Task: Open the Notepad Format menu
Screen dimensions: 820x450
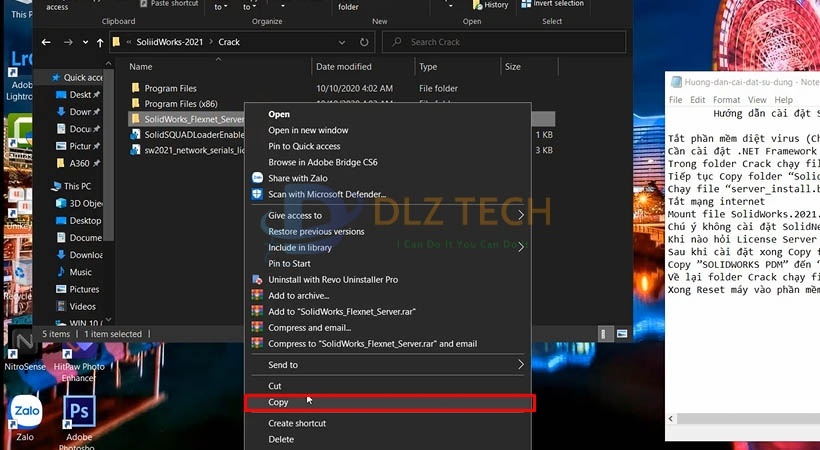Action: pos(726,100)
